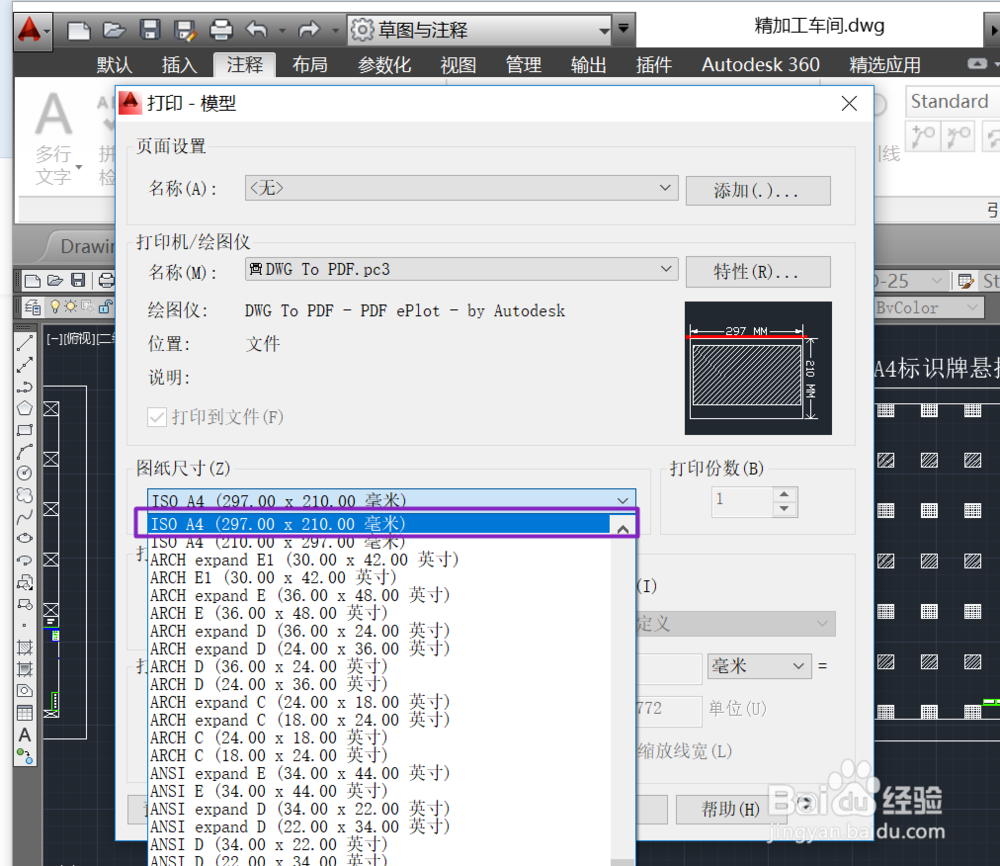Open the Redo history dropdown arrow
Screen dimensions: 1000x866
click(x=335, y=30)
